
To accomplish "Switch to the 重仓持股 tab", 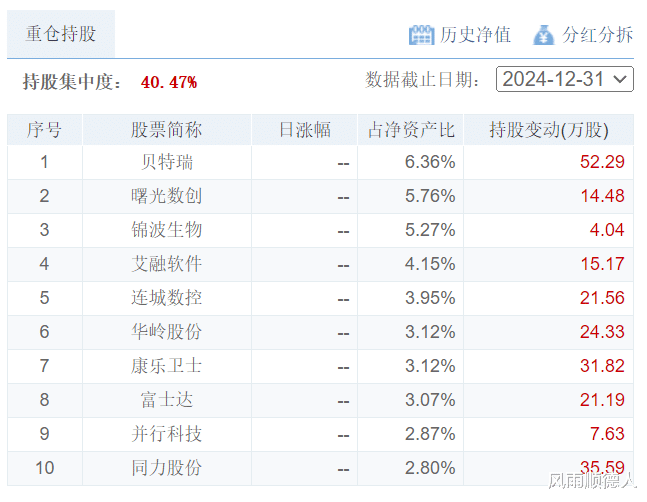I will coord(61,34).
